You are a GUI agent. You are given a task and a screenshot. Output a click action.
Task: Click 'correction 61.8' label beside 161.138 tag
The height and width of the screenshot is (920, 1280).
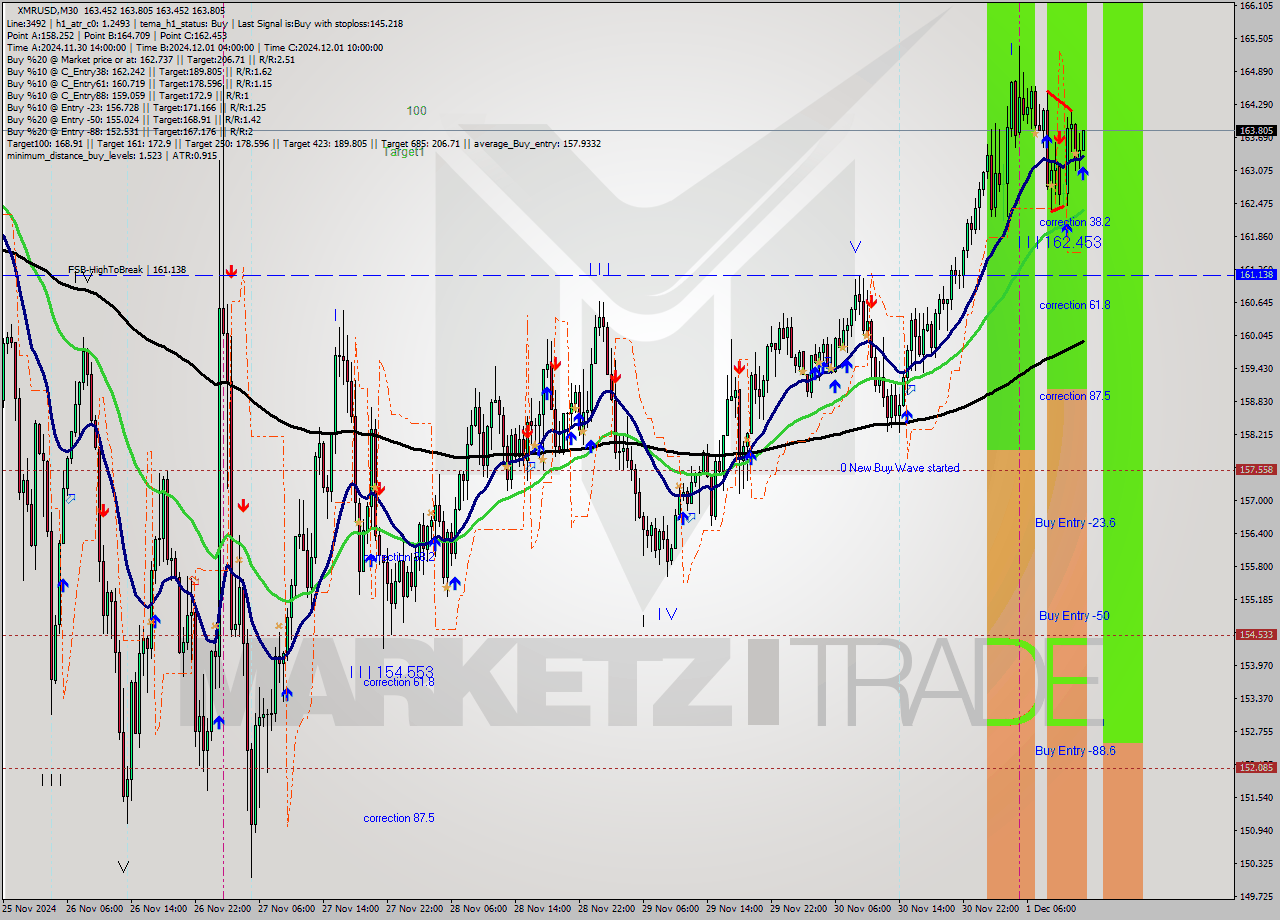pos(1075,305)
